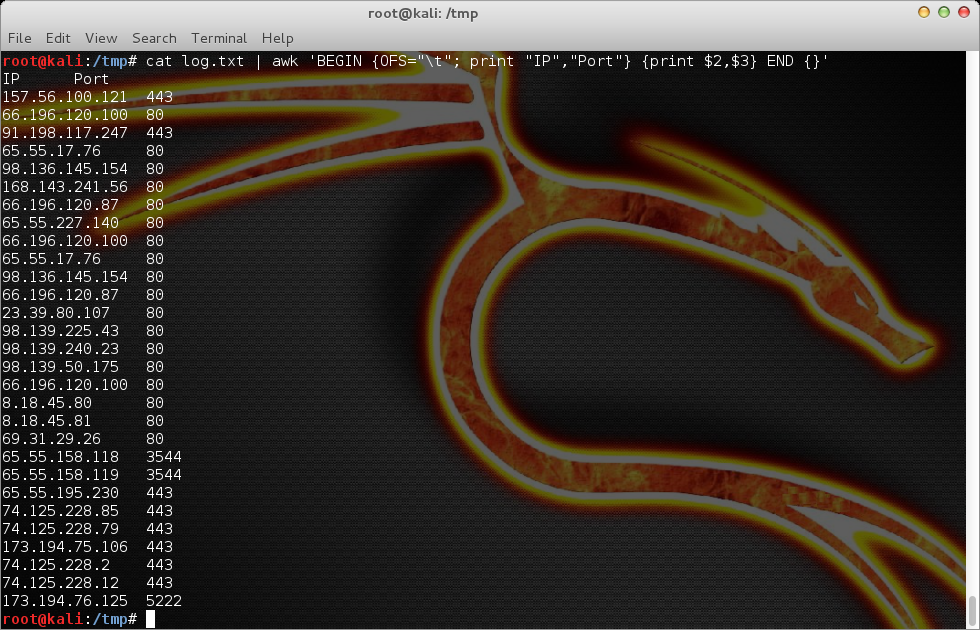
Task: Select IP 65.55.227.140
Action: (60, 223)
